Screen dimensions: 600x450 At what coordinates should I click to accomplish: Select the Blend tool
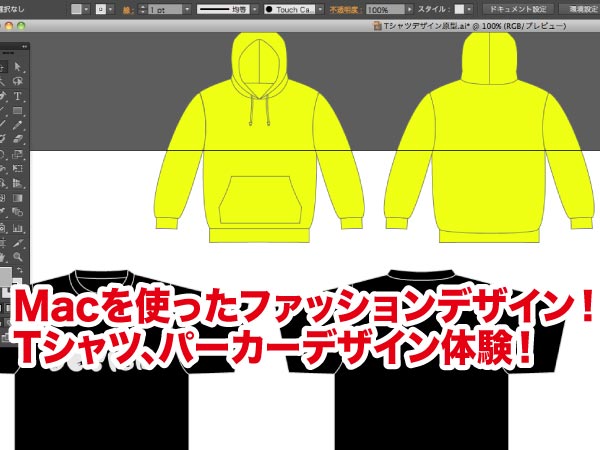click(x=17, y=212)
